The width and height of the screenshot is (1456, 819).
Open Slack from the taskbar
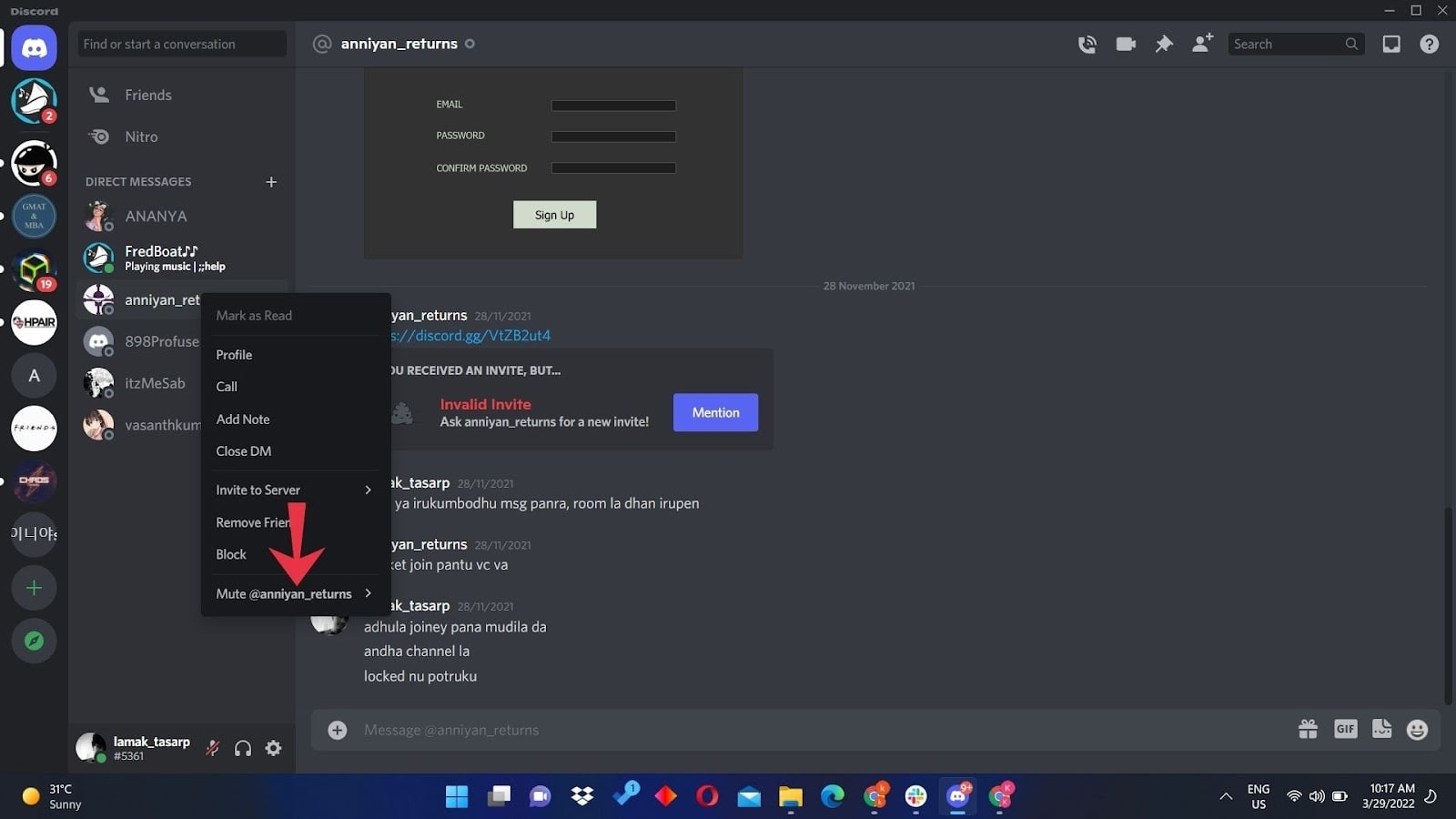point(916,796)
